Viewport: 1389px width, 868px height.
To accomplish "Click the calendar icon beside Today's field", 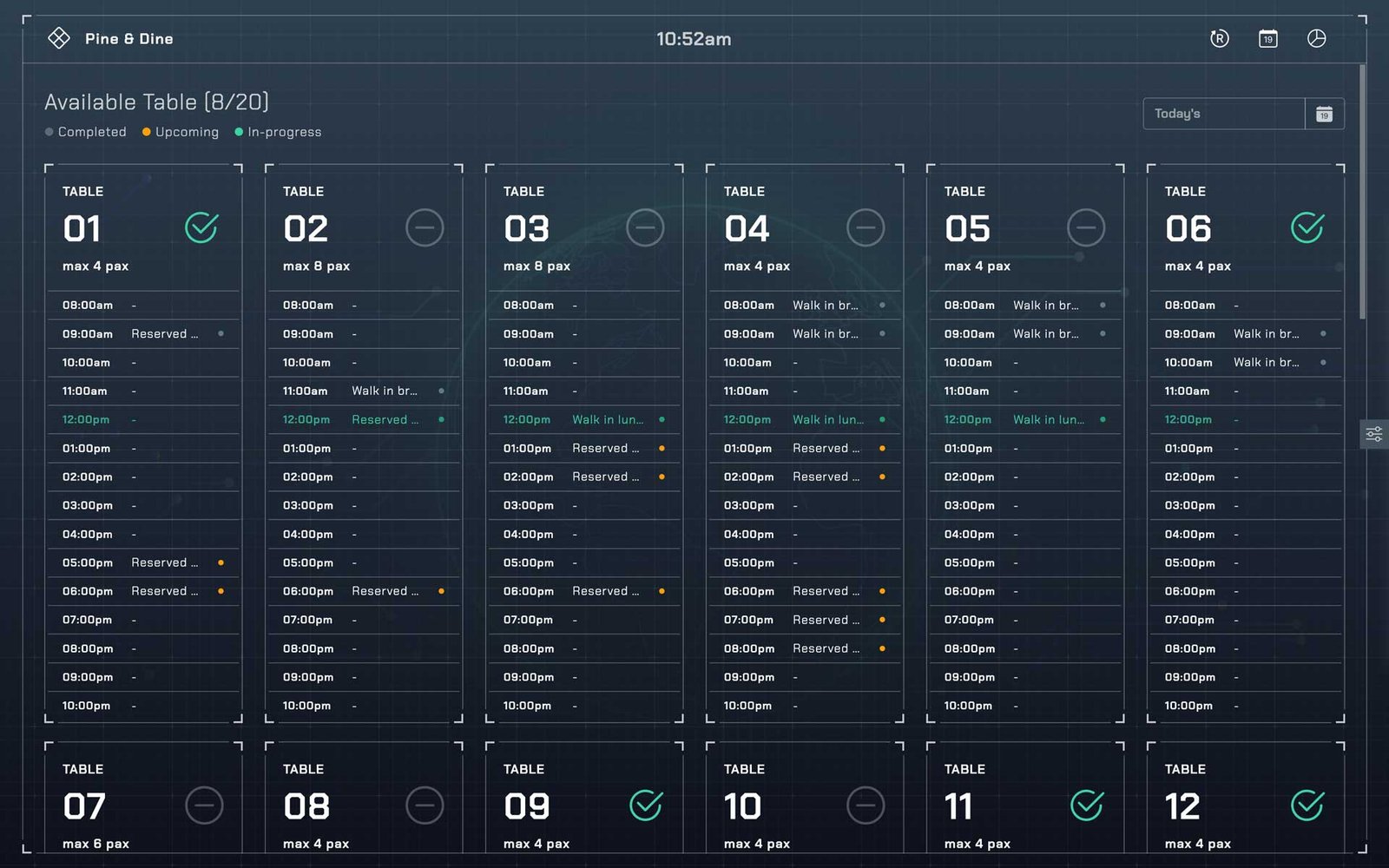I will point(1324,114).
